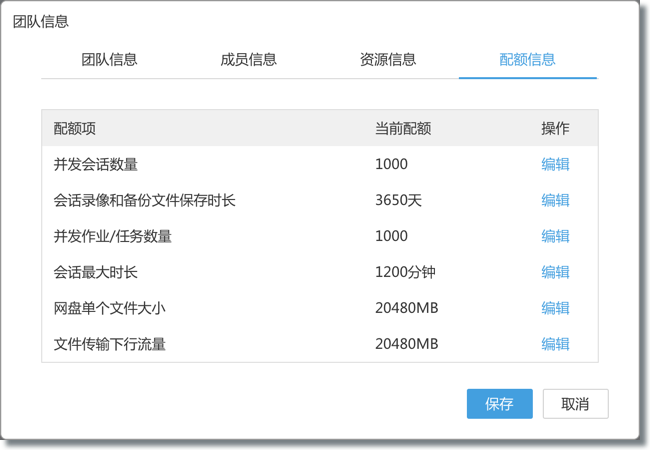Edit the 并发会话数量 quota
This screenshot has width=650, height=450.
point(555,165)
